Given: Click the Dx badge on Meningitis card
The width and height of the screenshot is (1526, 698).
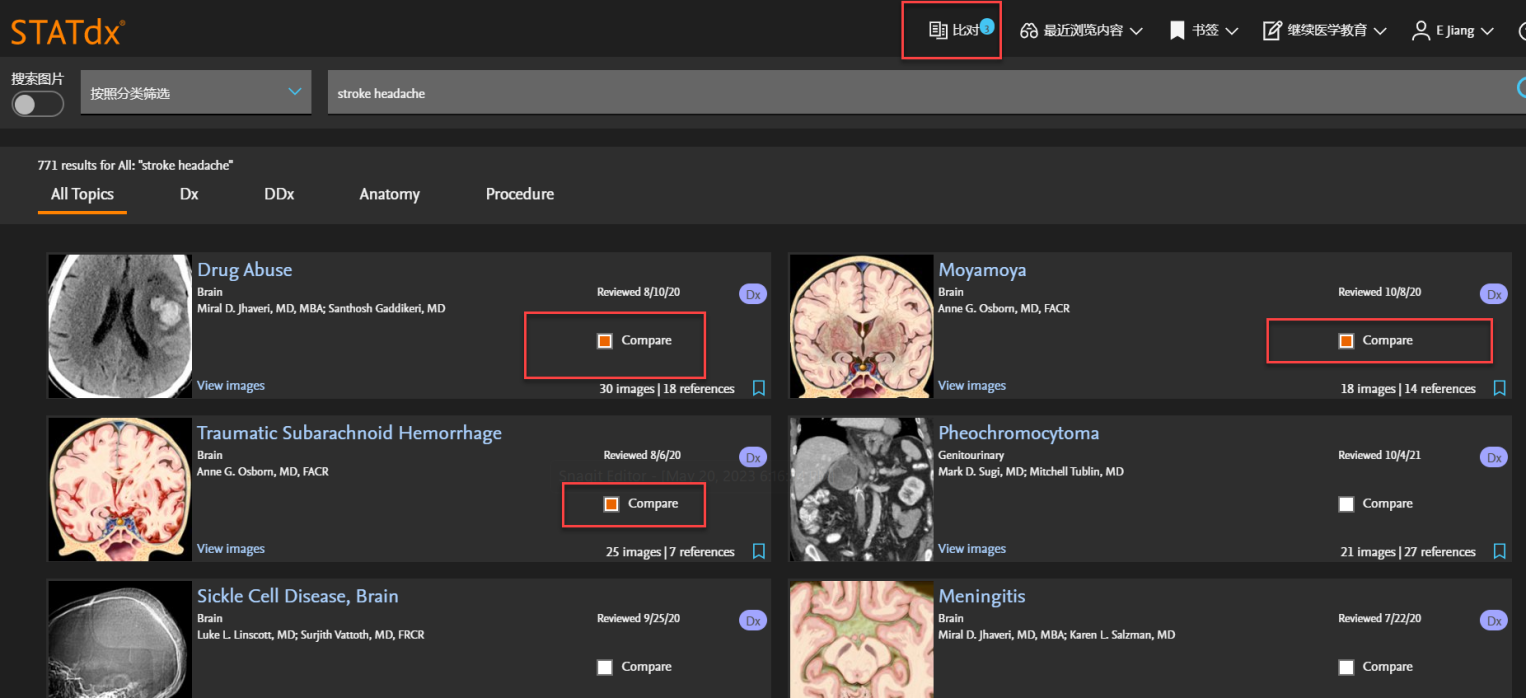Looking at the screenshot, I should (1494, 621).
